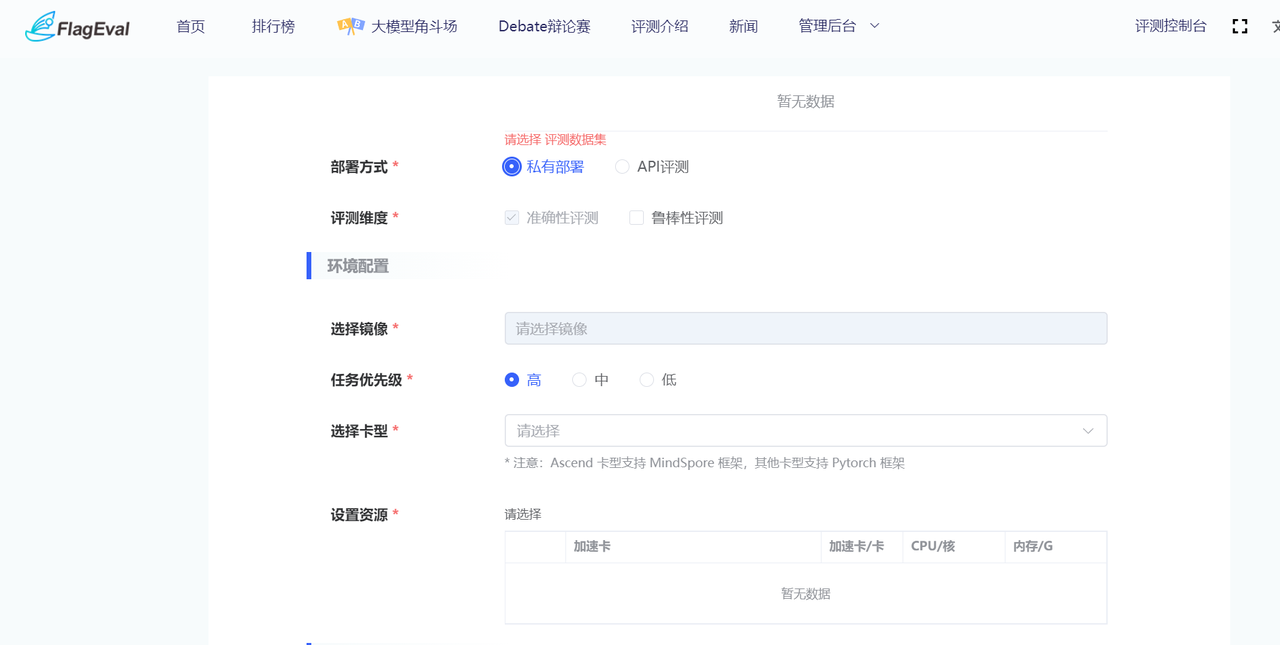Screen dimensions: 1280x645
Task: Toggle fullscreen using the fullscreen icon
Action: point(1240,27)
